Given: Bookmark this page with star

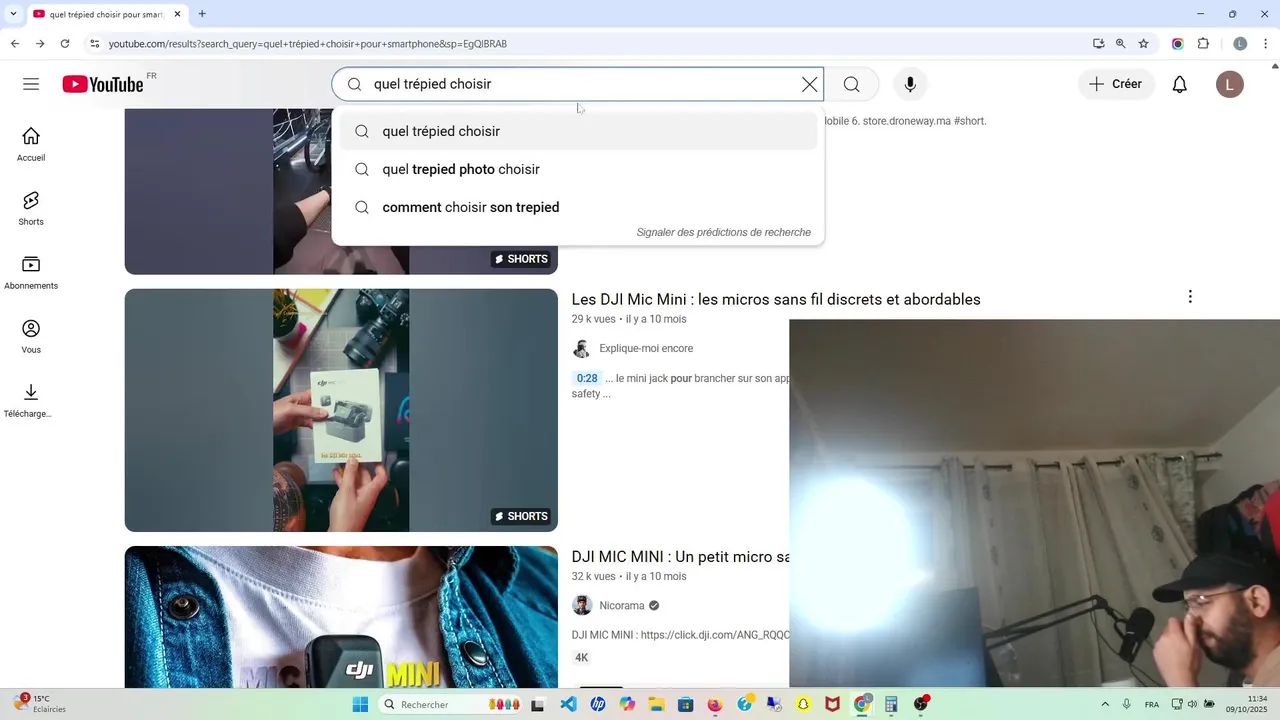Looking at the screenshot, I should pos(1144,44).
